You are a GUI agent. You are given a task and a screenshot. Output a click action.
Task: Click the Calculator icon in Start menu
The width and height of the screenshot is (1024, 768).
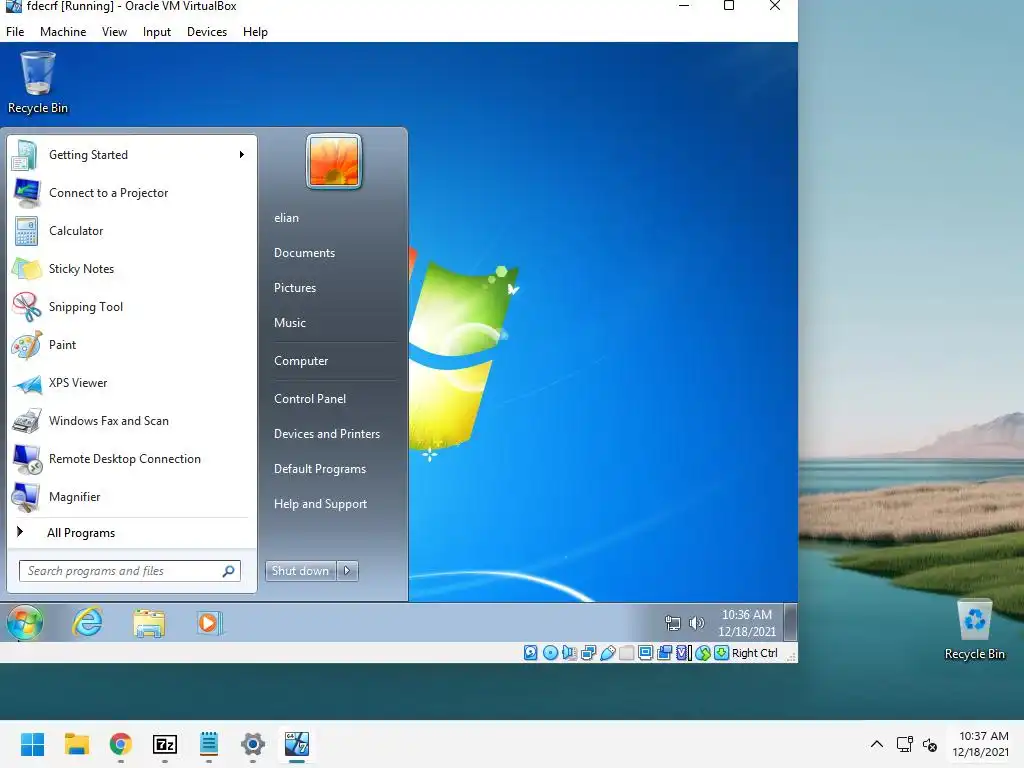point(26,231)
